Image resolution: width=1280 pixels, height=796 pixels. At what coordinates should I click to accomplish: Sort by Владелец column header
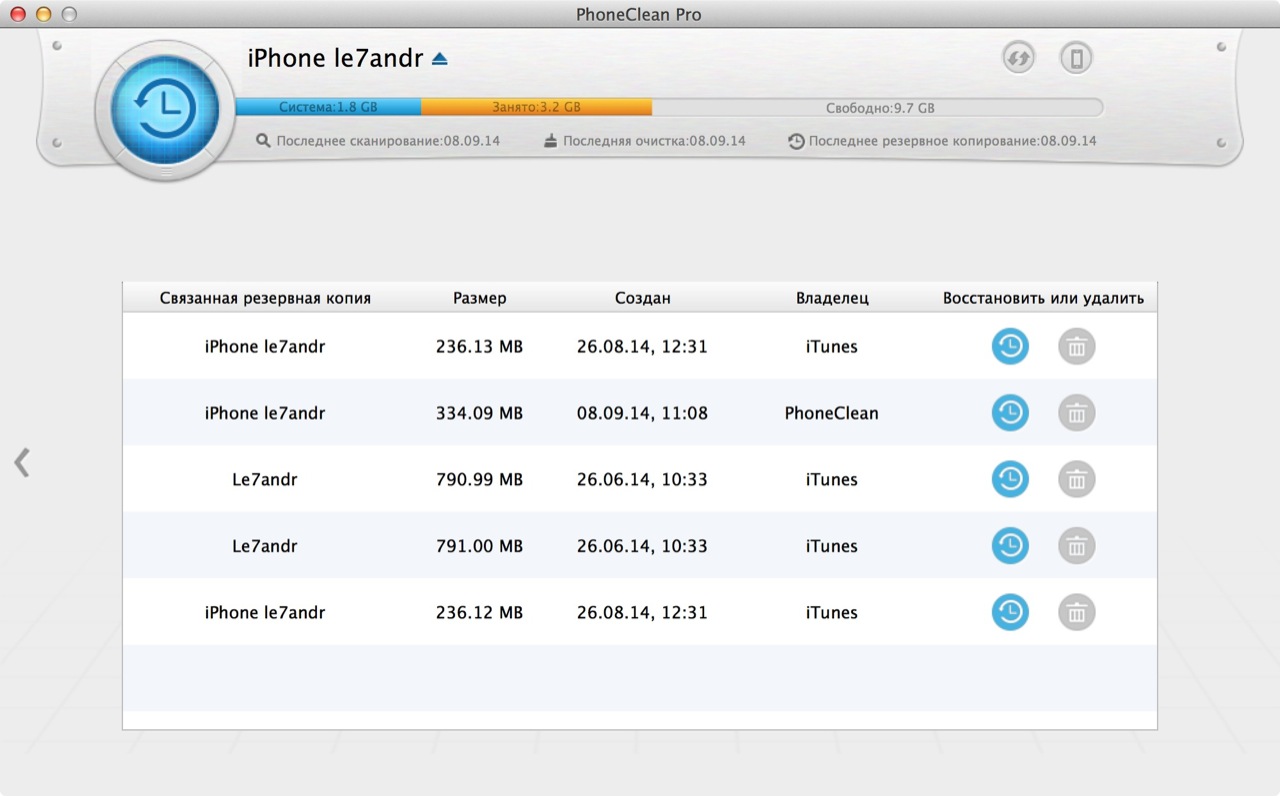click(832, 298)
